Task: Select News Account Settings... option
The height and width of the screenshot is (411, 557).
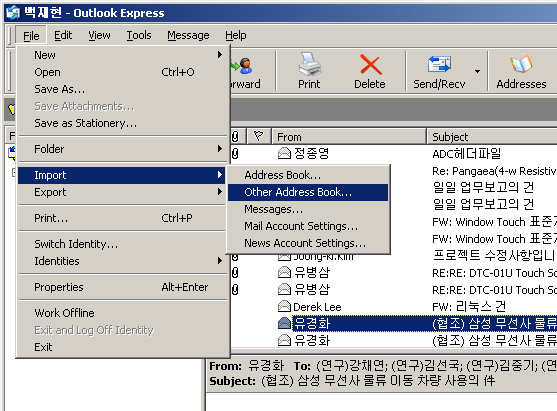Action: (x=308, y=243)
